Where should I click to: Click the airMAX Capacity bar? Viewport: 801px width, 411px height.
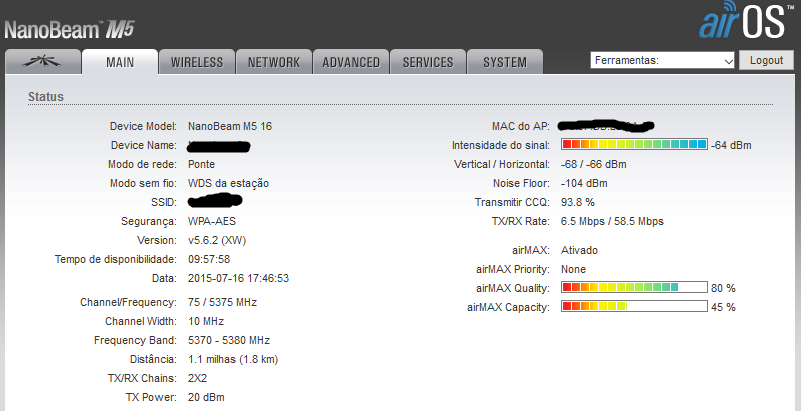[x=634, y=306]
